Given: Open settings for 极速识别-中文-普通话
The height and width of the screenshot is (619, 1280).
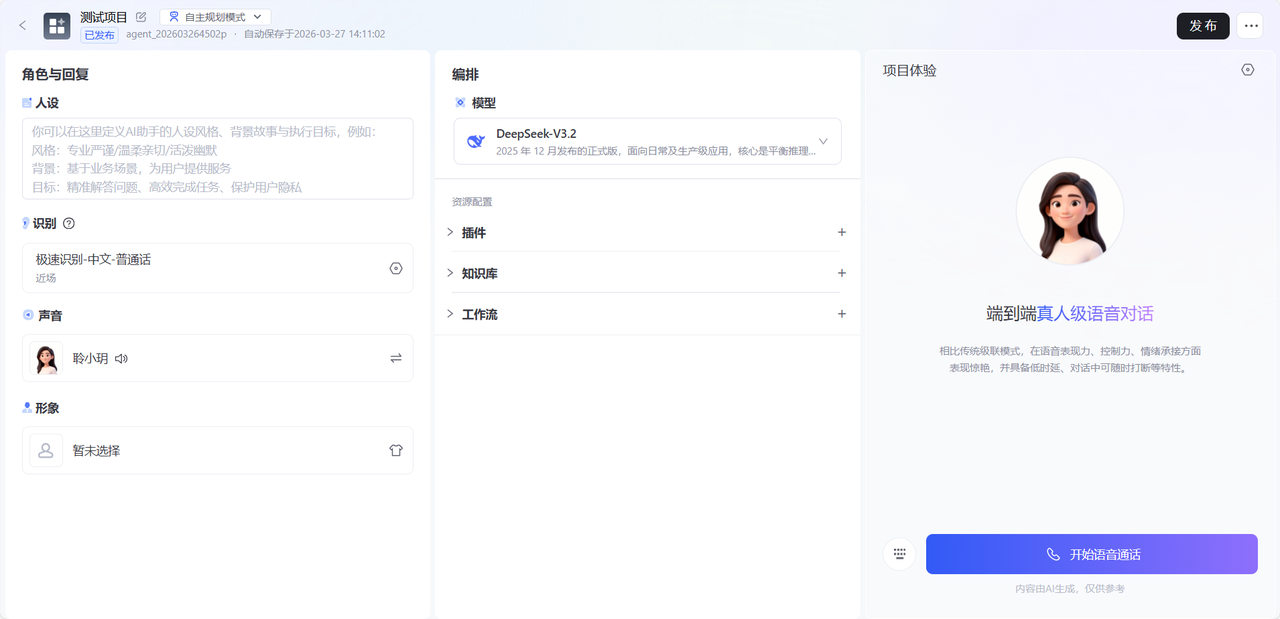Looking at the screenshot, I should coord(395,268).
